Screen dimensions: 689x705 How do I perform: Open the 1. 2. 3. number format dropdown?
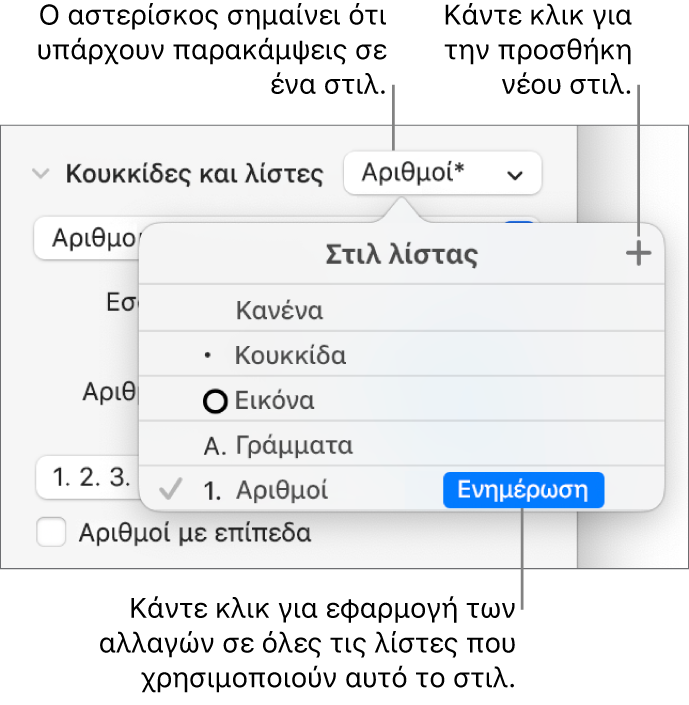[x=88, y=477]
